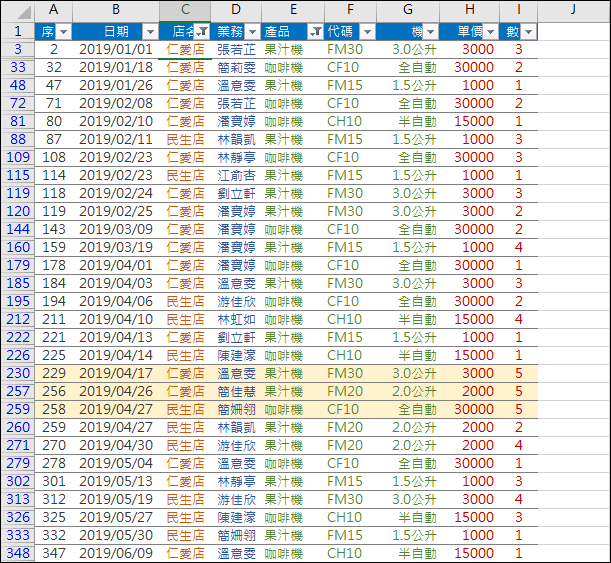The image size is (611, 563).
Task: Click the Select All corner triangle
Action: click(x=23, y=12)
